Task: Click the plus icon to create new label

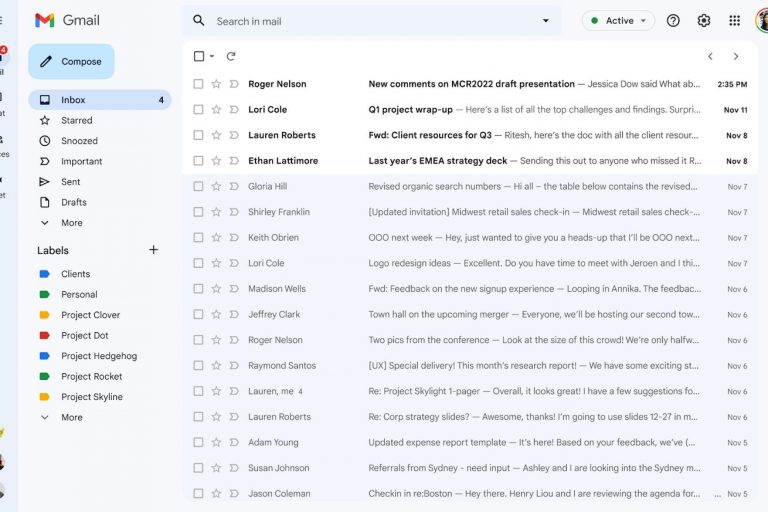Action: 153,250
